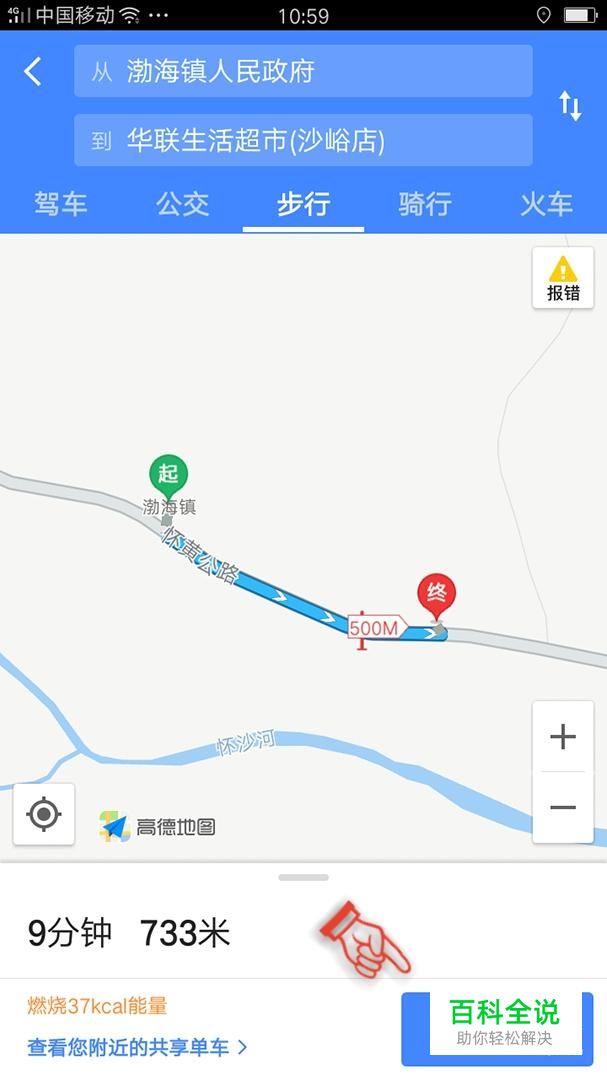
Task: Expand route details via panel handle
Action: [x=303, y=878]
